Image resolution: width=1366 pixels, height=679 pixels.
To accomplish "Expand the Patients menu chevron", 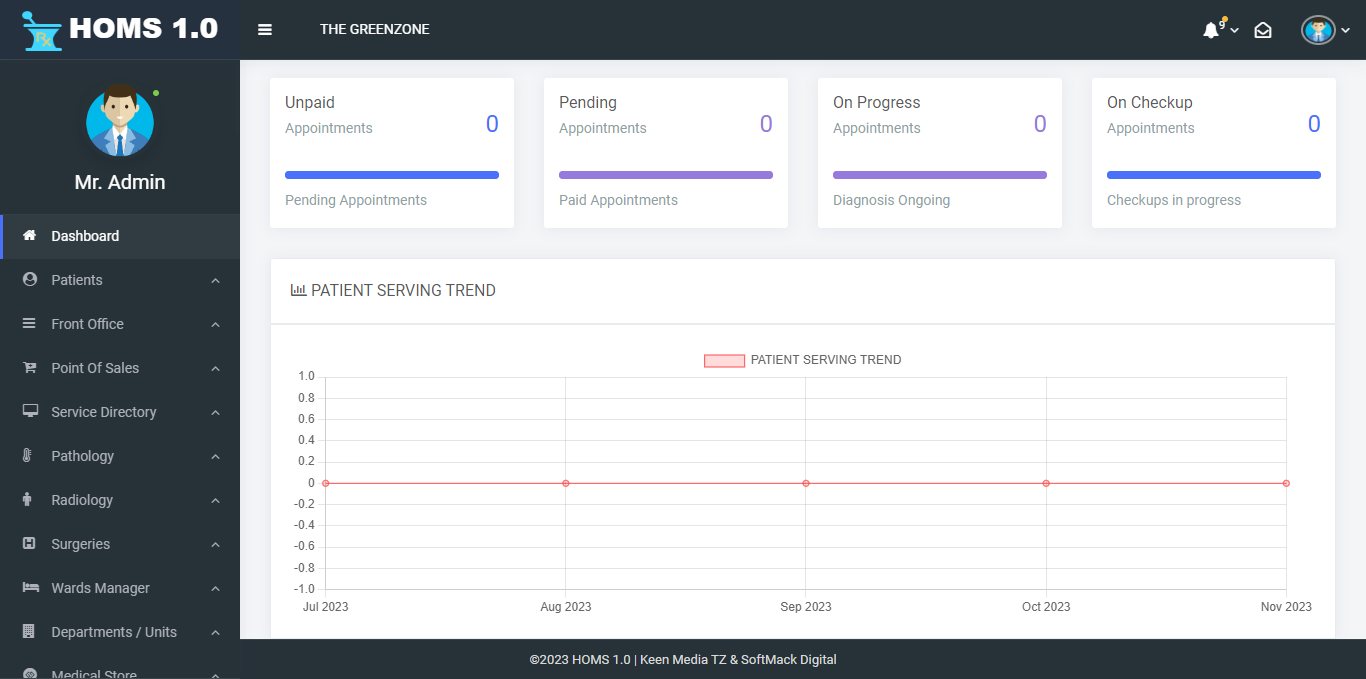I will tap(215, 281).
